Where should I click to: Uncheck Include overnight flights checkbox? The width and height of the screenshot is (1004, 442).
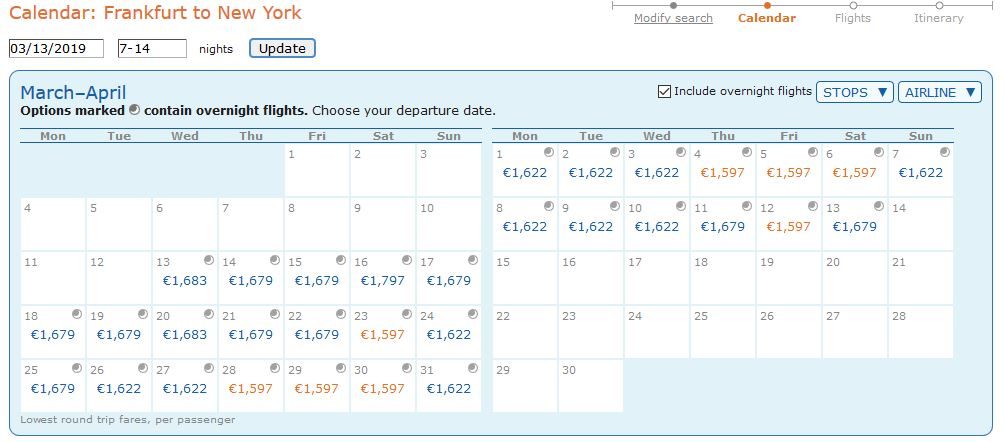point(665,92)
